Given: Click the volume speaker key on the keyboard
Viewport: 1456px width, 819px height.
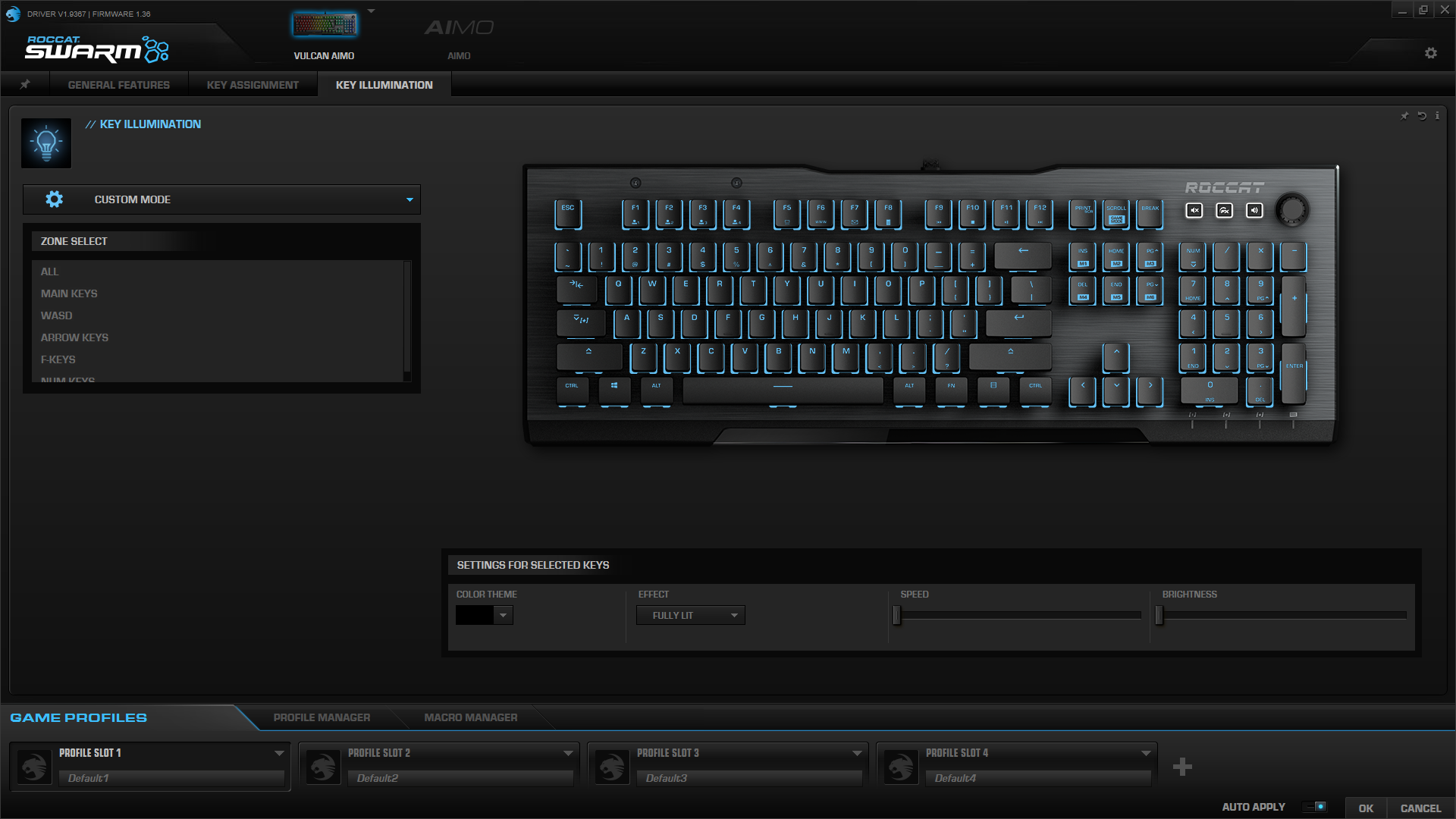Looking at the screenshot, I should pyautogui.click(x=1254, y=211).
